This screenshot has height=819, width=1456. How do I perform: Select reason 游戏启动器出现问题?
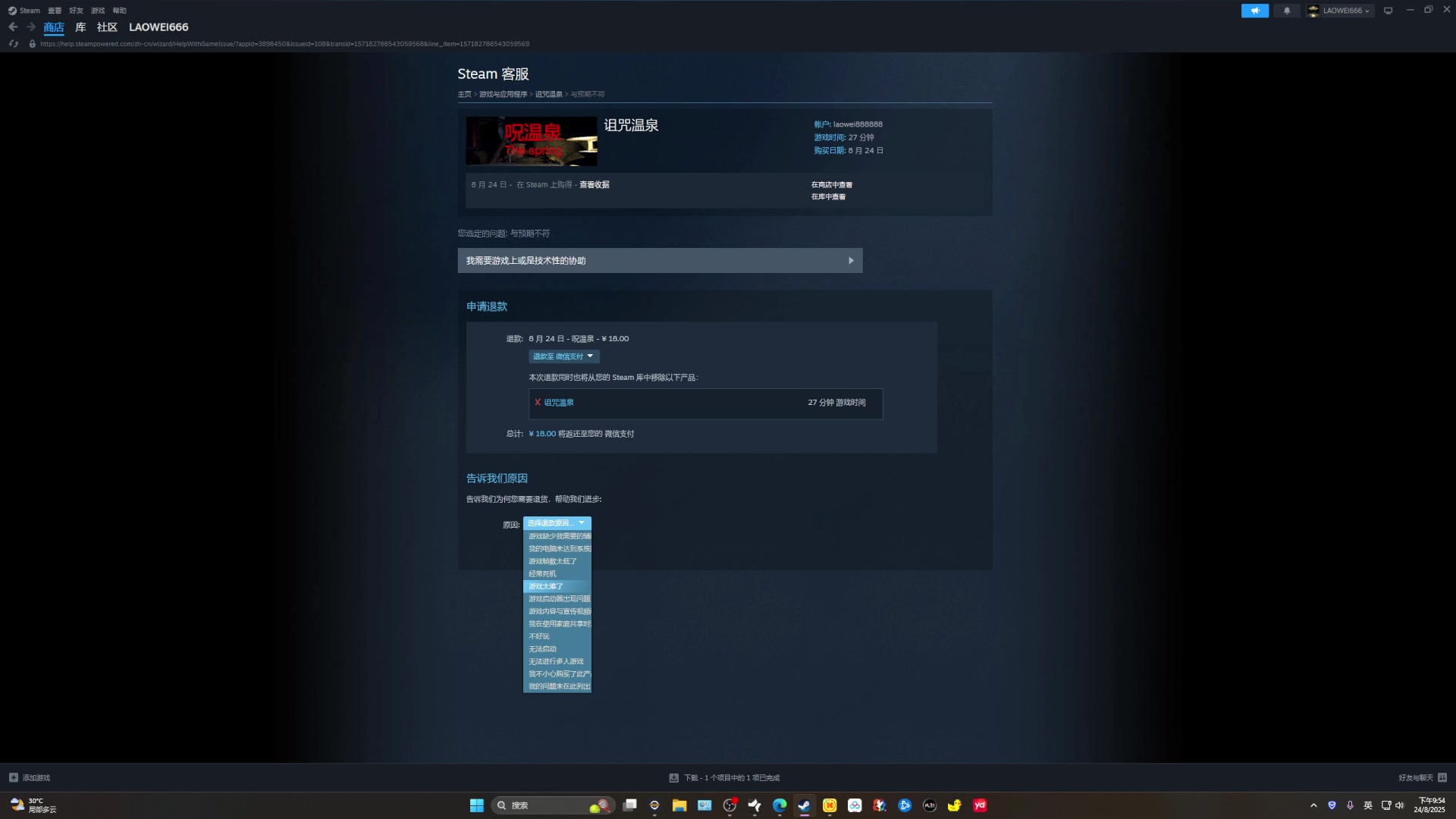557,599
